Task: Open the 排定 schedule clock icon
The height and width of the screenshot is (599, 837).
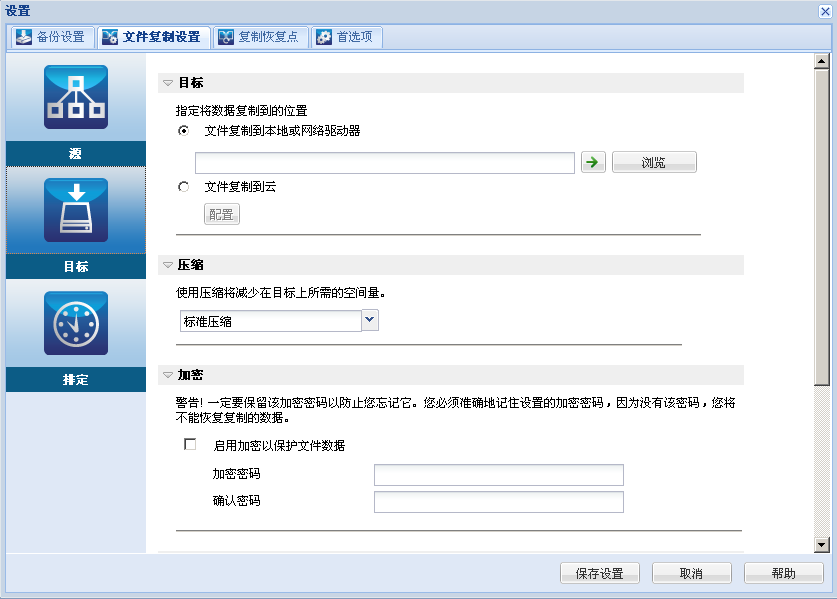Action: 76,323
